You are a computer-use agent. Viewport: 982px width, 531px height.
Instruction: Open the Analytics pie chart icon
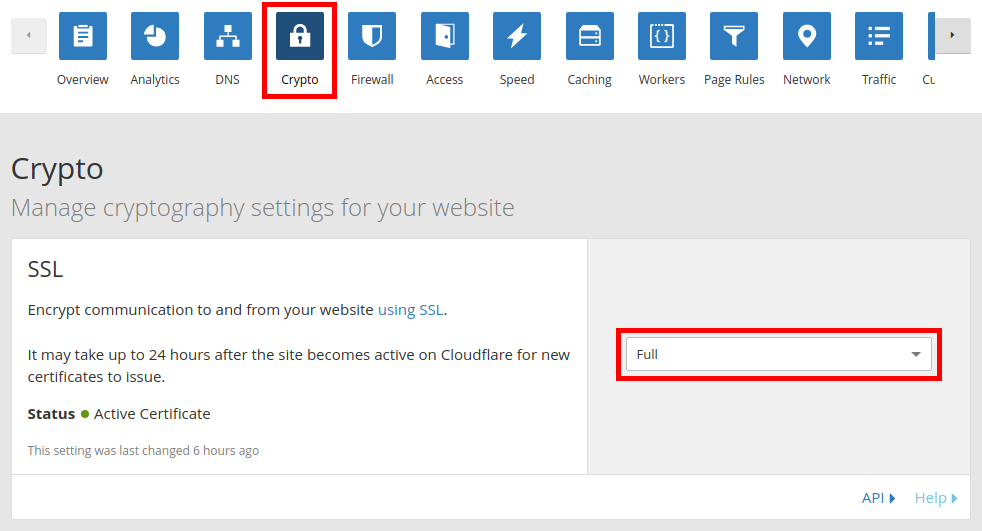pos(155,36)
